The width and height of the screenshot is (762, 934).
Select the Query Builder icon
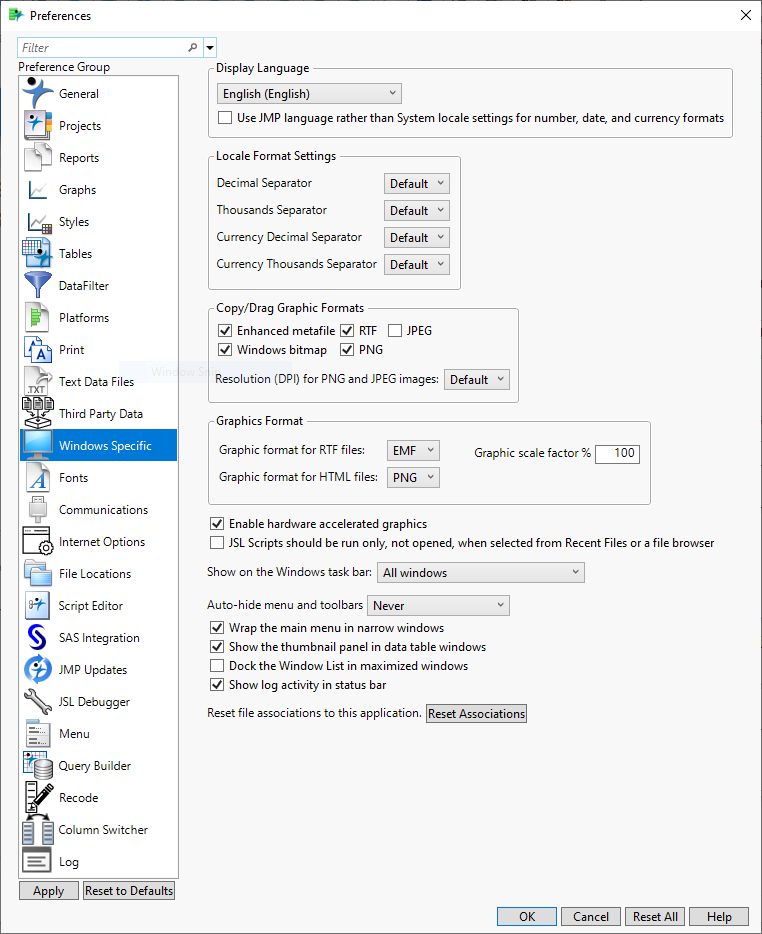coord(38,765)
